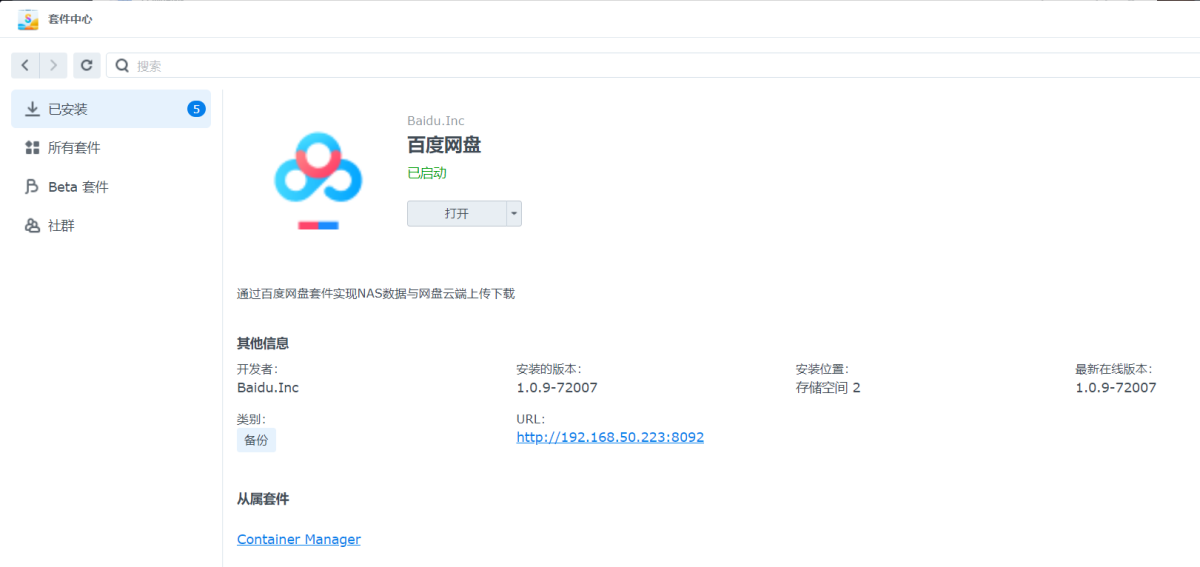Click the Package Center app icon in title bar
Image resolution: width=1200 pixels, height=567 pixels.
tap(28, 19)
